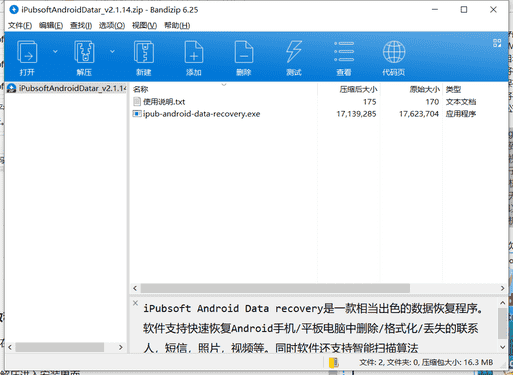Screen dimensions: 513x375
Task: Open the 视图(V) menu
Action: 144,25
